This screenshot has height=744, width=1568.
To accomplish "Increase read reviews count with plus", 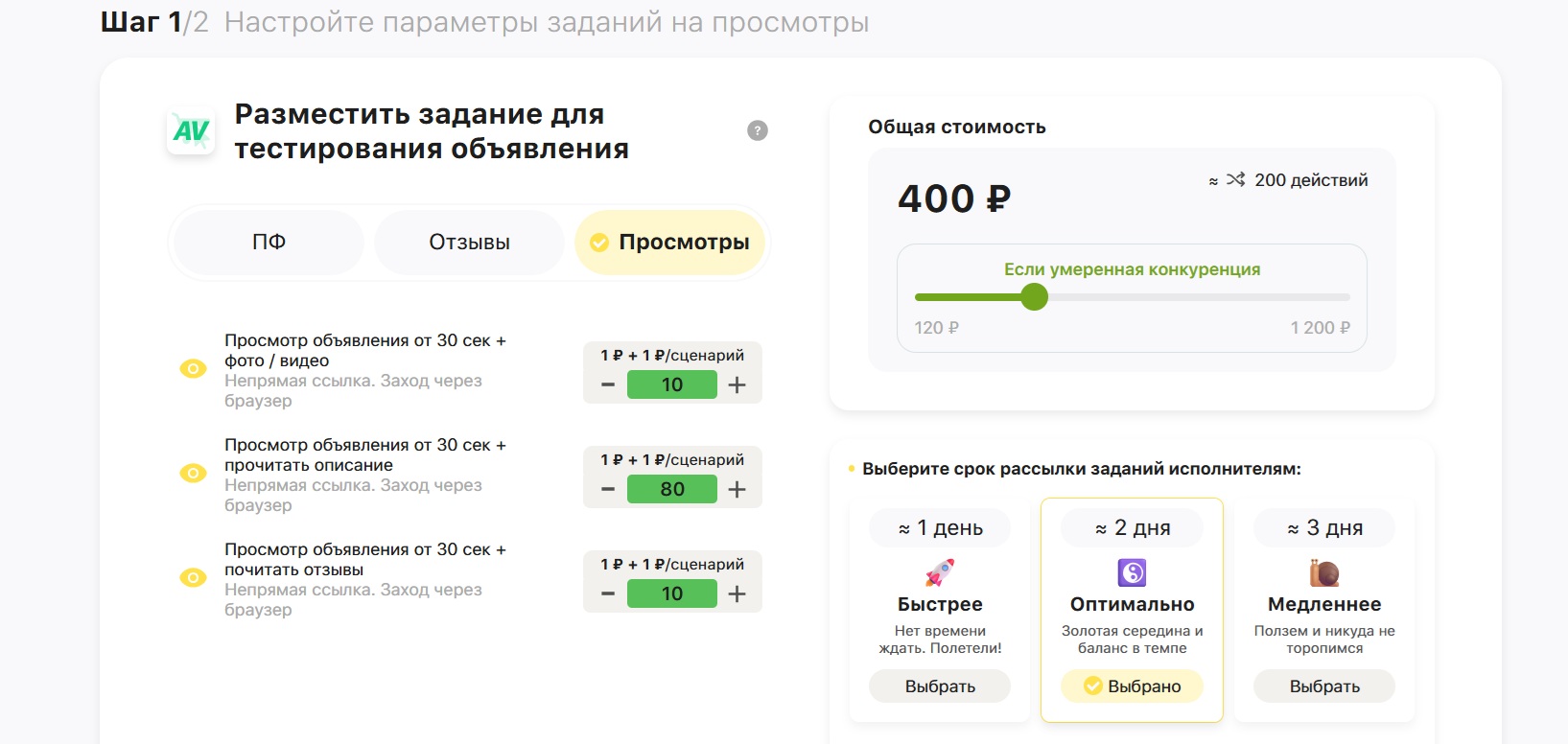I will pyautogui.click(x=737, y=594).
